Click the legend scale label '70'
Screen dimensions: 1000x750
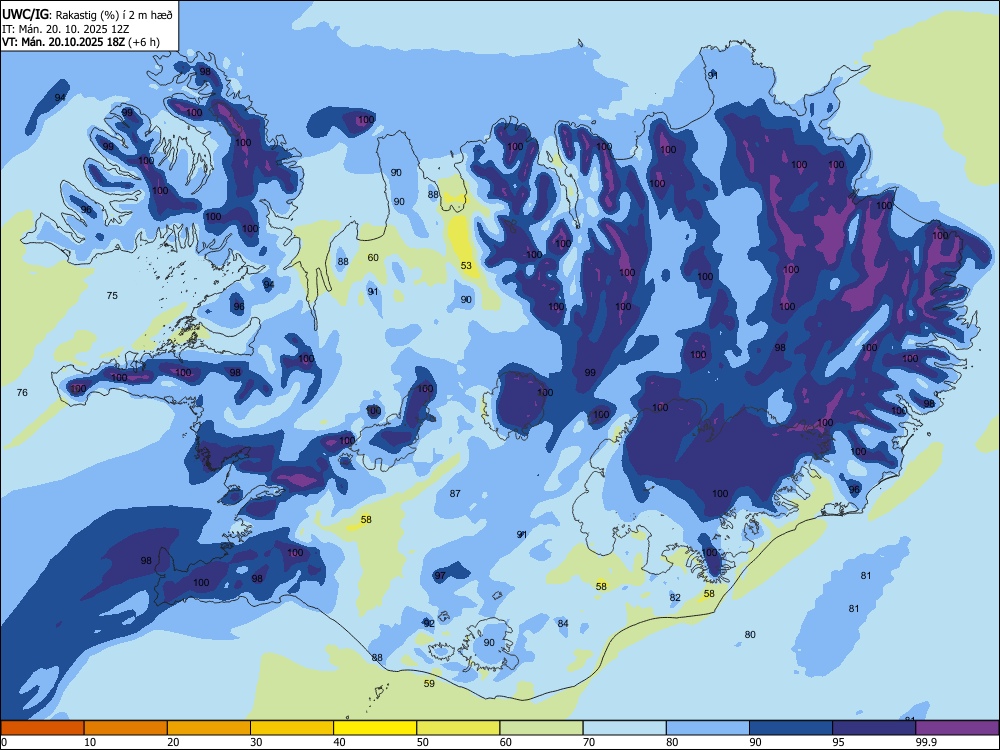(x=589, y=742)
